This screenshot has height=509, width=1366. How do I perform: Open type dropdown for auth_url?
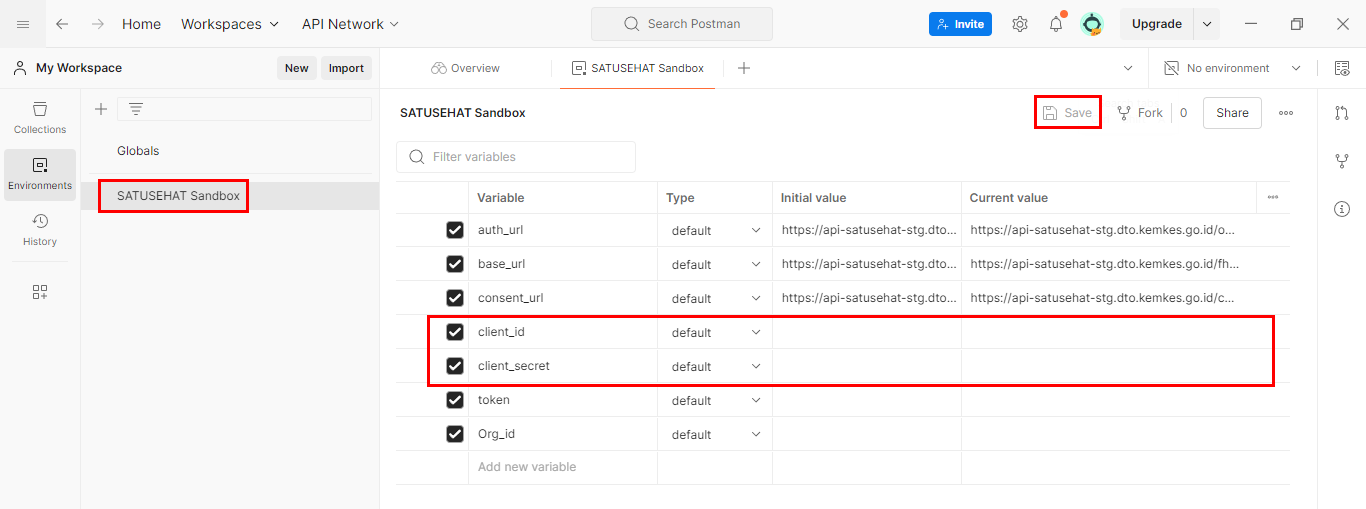pyautogui.click(x=715, y=230)
